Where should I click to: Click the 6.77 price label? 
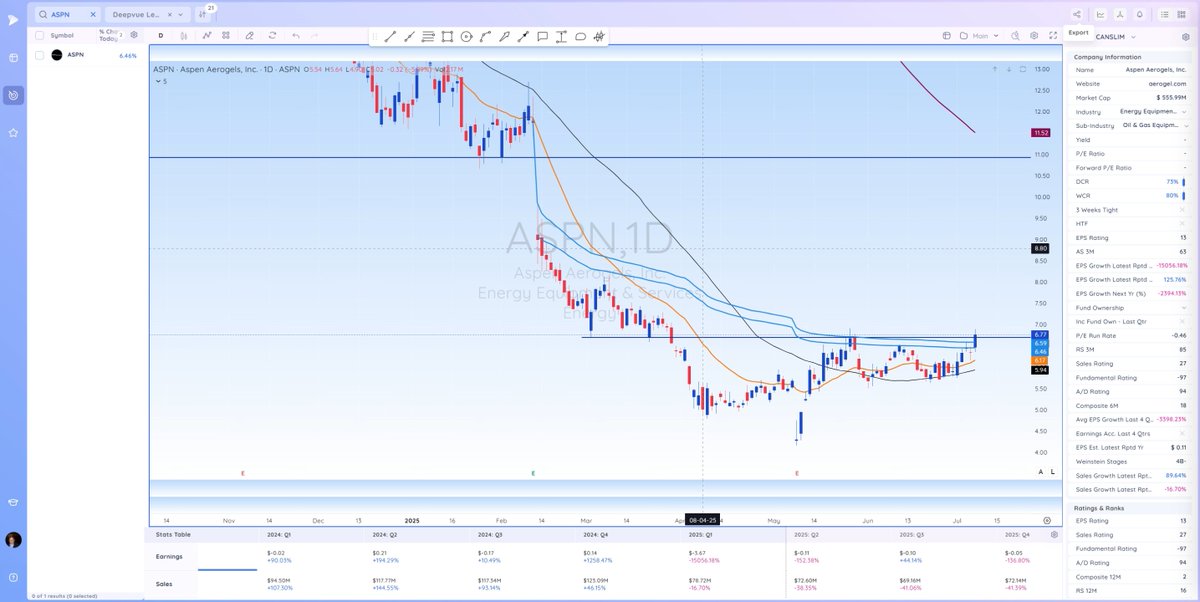(1040, 335)
